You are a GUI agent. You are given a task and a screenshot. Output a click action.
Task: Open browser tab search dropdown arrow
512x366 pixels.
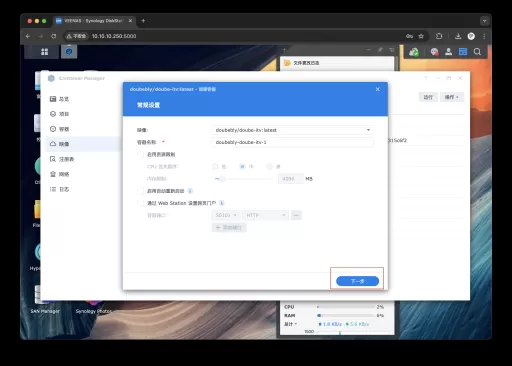click(x=484, y=21)
